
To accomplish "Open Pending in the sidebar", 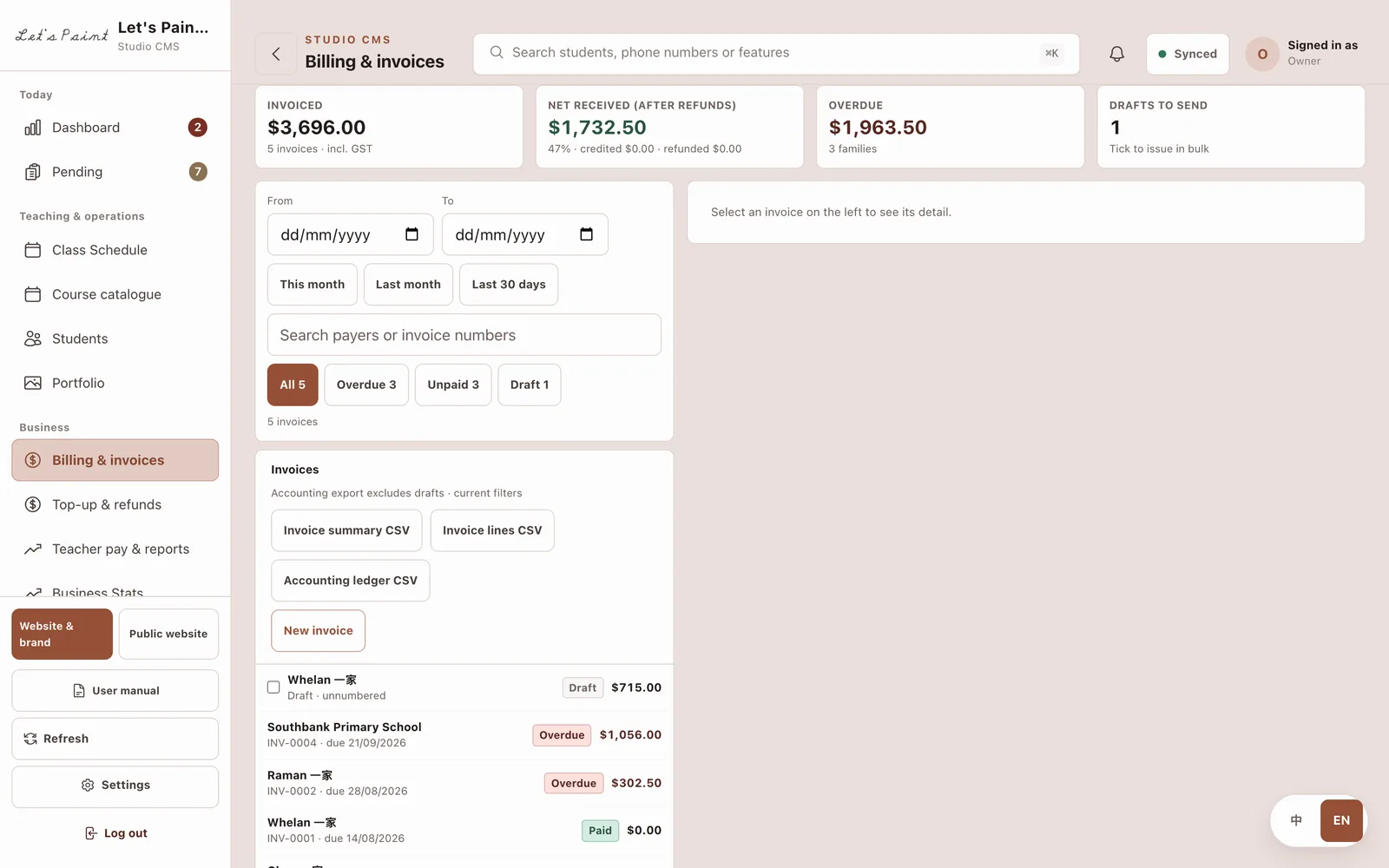I will point(115,172).
